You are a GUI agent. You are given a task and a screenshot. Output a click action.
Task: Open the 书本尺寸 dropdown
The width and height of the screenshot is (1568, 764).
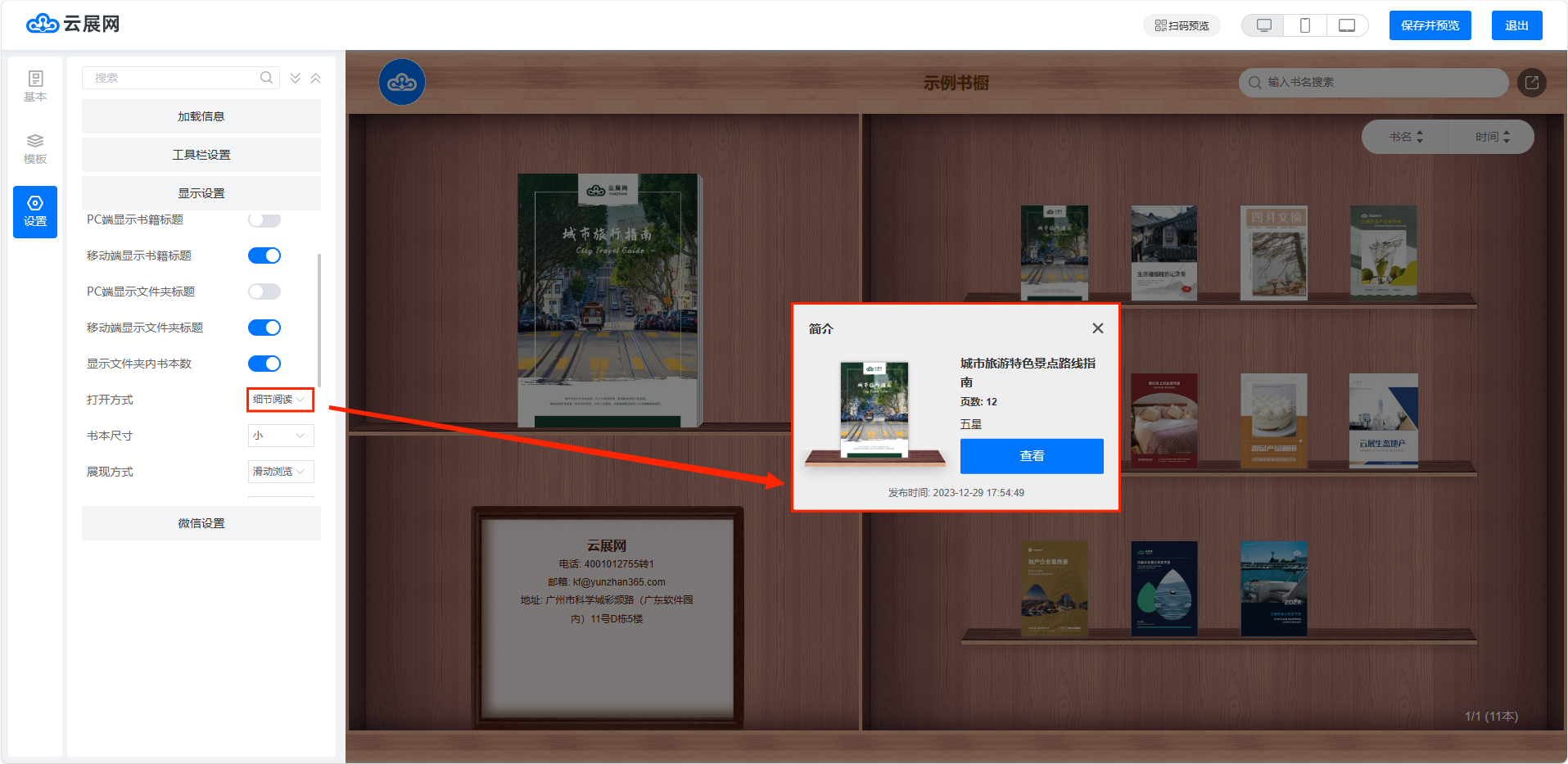(280, 436)
